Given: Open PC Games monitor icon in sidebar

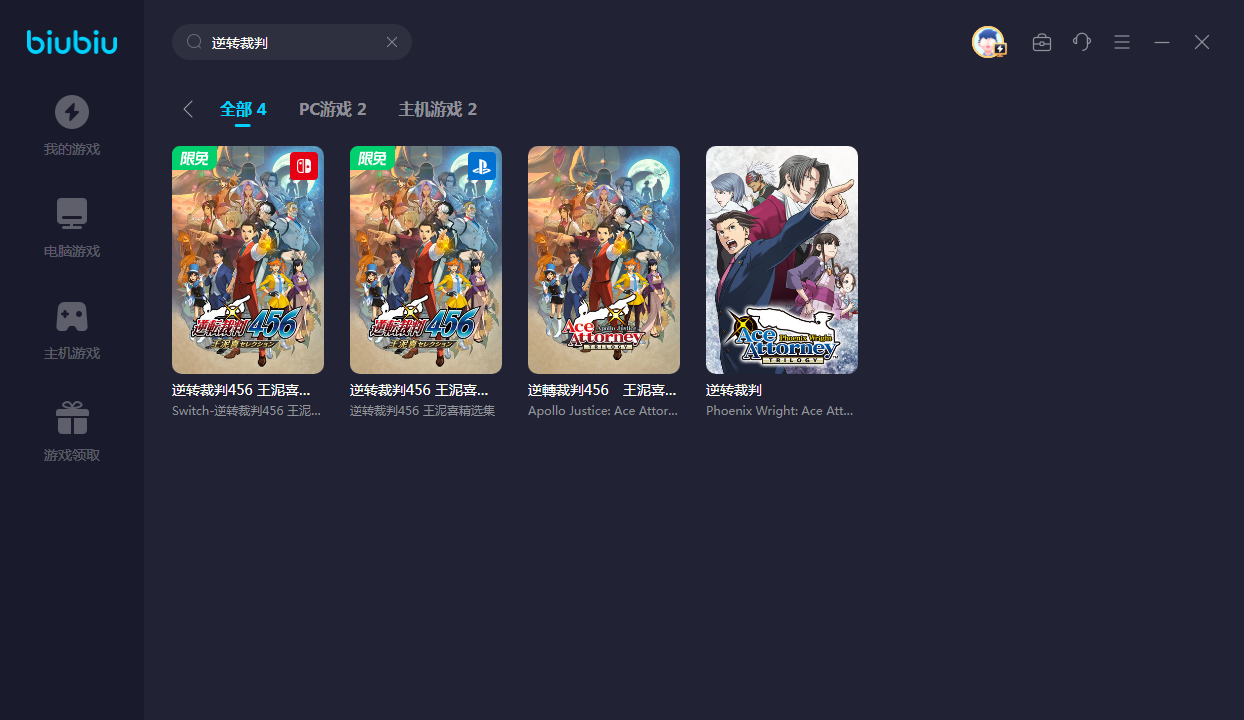Looking at the screenshot, I should pyautogui.click(x=71, y=214).
